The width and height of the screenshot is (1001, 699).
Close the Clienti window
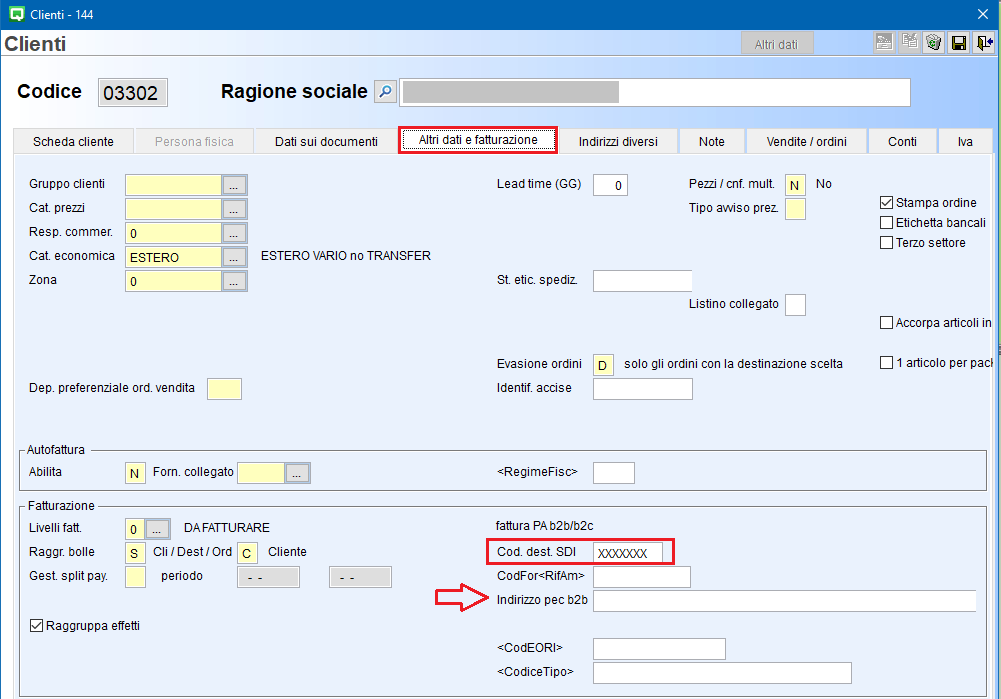981,13
